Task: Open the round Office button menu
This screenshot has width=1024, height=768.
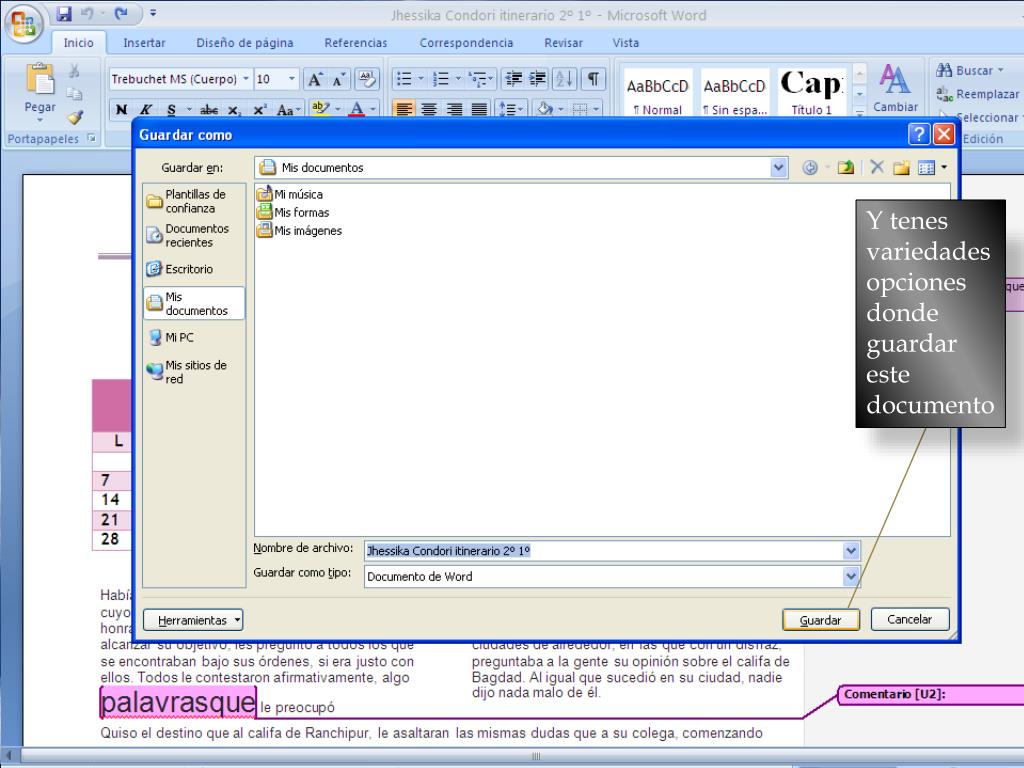Action: [x=24, y=24]
